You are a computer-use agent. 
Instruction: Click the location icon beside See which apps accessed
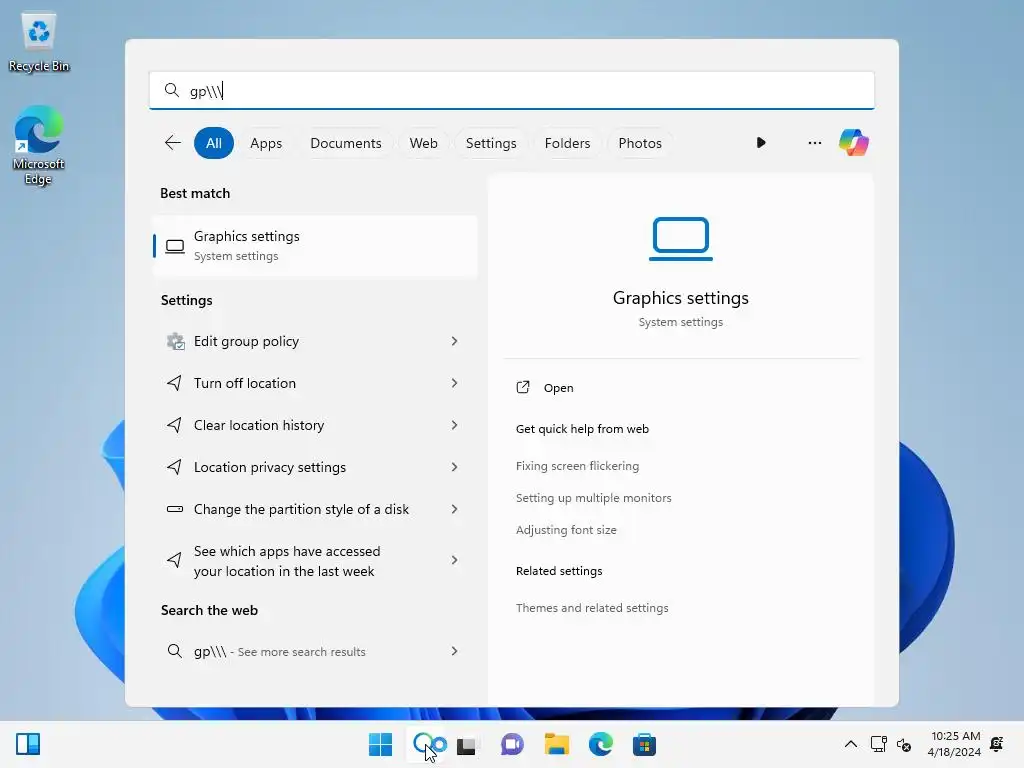pos(174,560)
